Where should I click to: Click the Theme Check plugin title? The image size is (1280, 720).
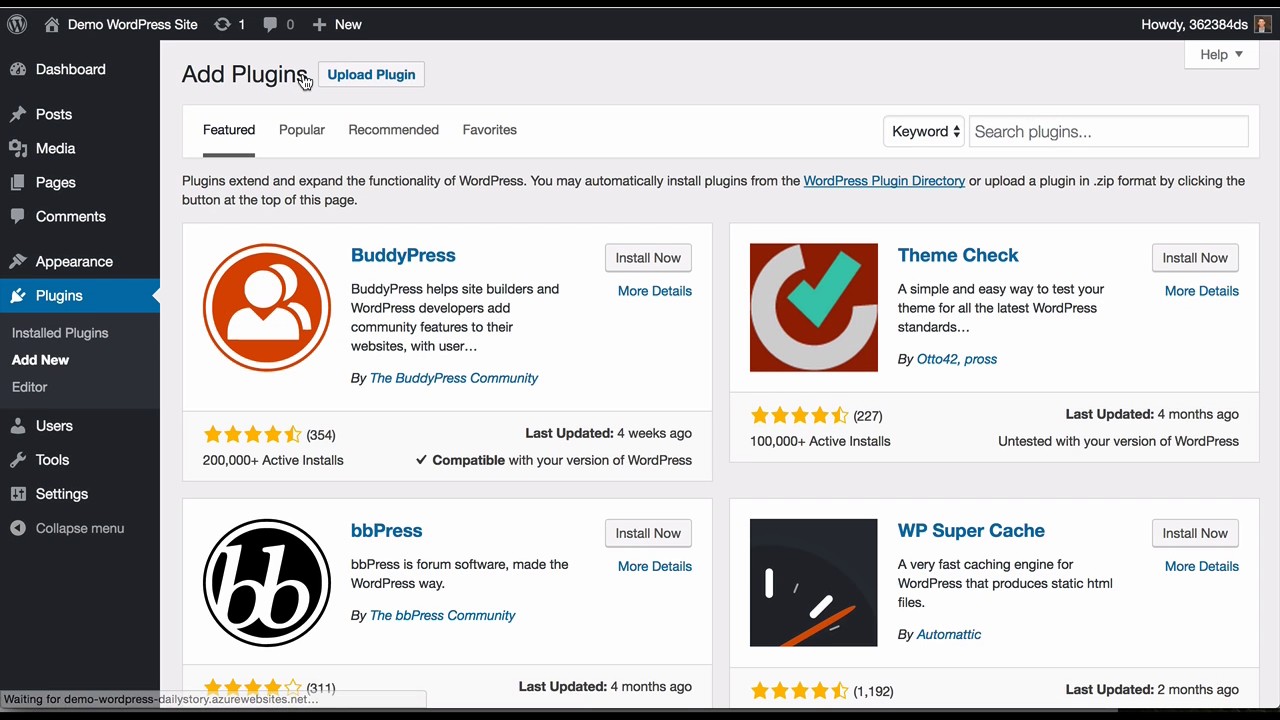pyautogui.click(x=958, y=255)
